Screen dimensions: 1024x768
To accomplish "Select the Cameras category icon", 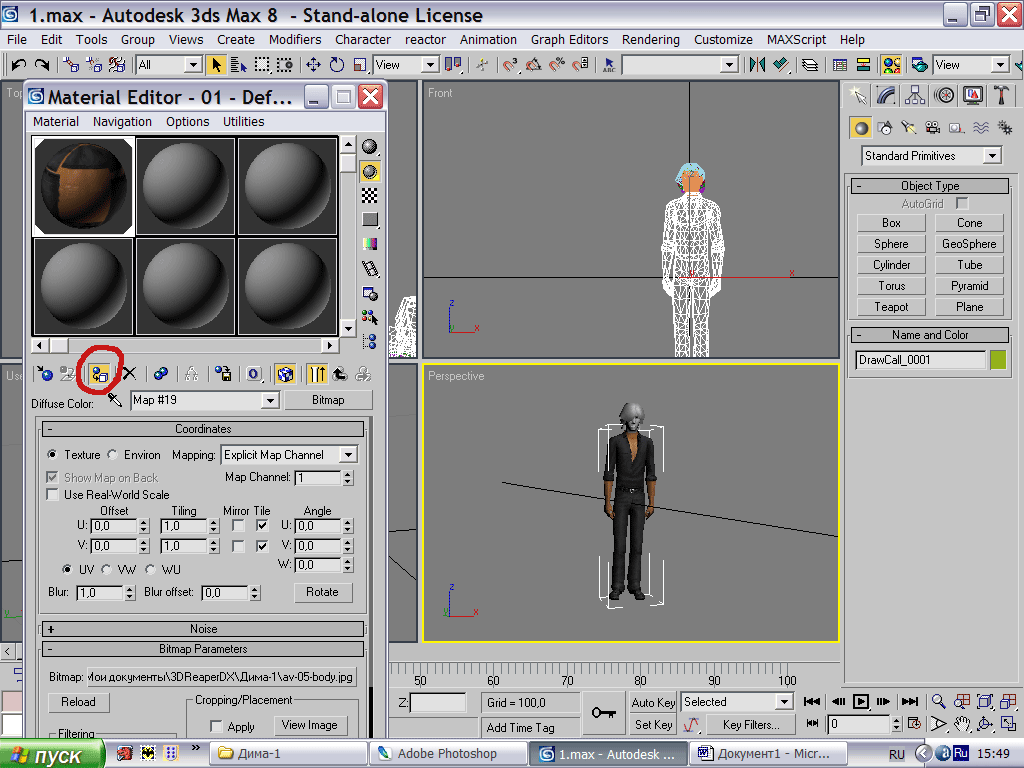I will point(933,128).
